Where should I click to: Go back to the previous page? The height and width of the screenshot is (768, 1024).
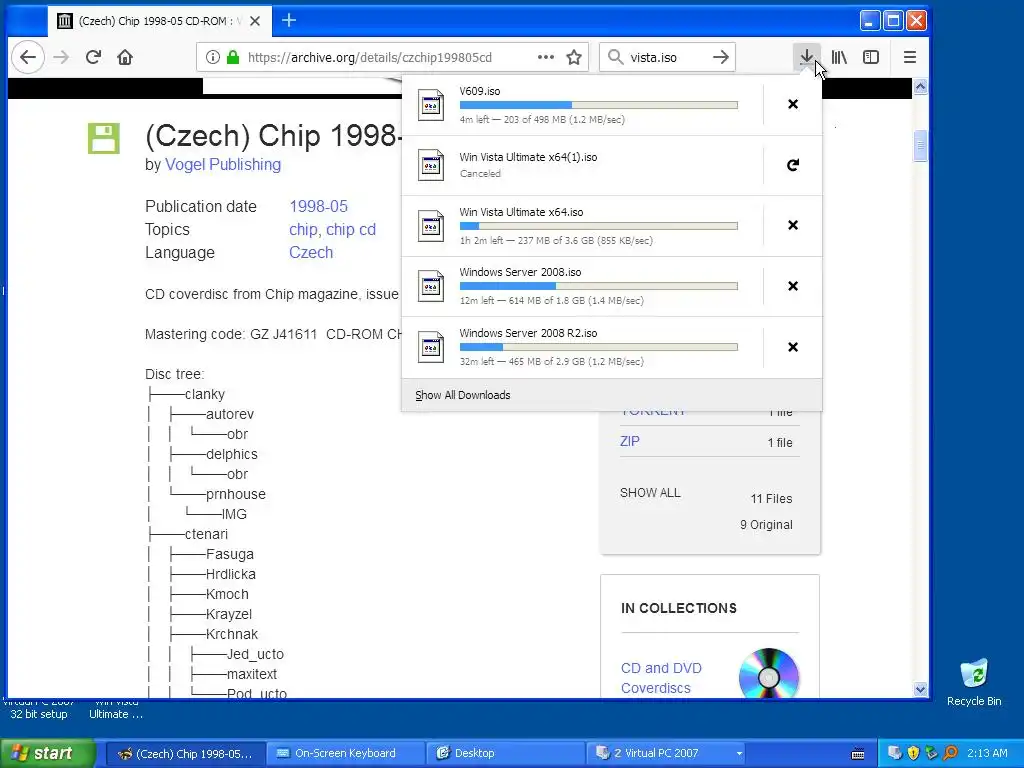coord(27,57)
